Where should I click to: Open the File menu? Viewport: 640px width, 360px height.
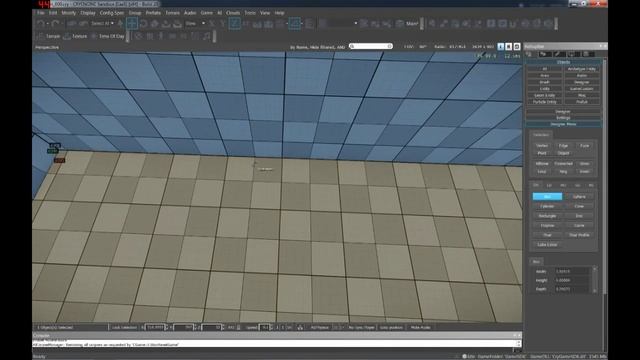(x=41, y=13)
